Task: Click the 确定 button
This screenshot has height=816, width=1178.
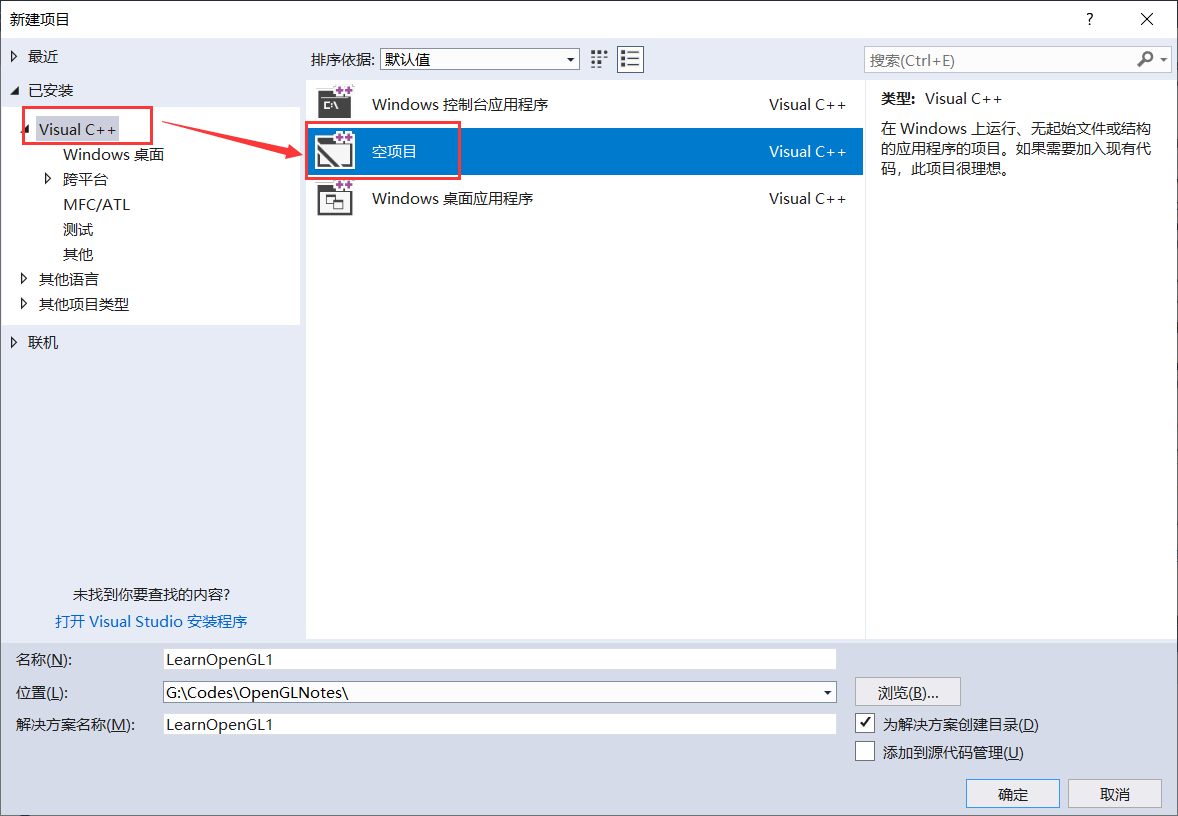Action: pos(1013,793)
